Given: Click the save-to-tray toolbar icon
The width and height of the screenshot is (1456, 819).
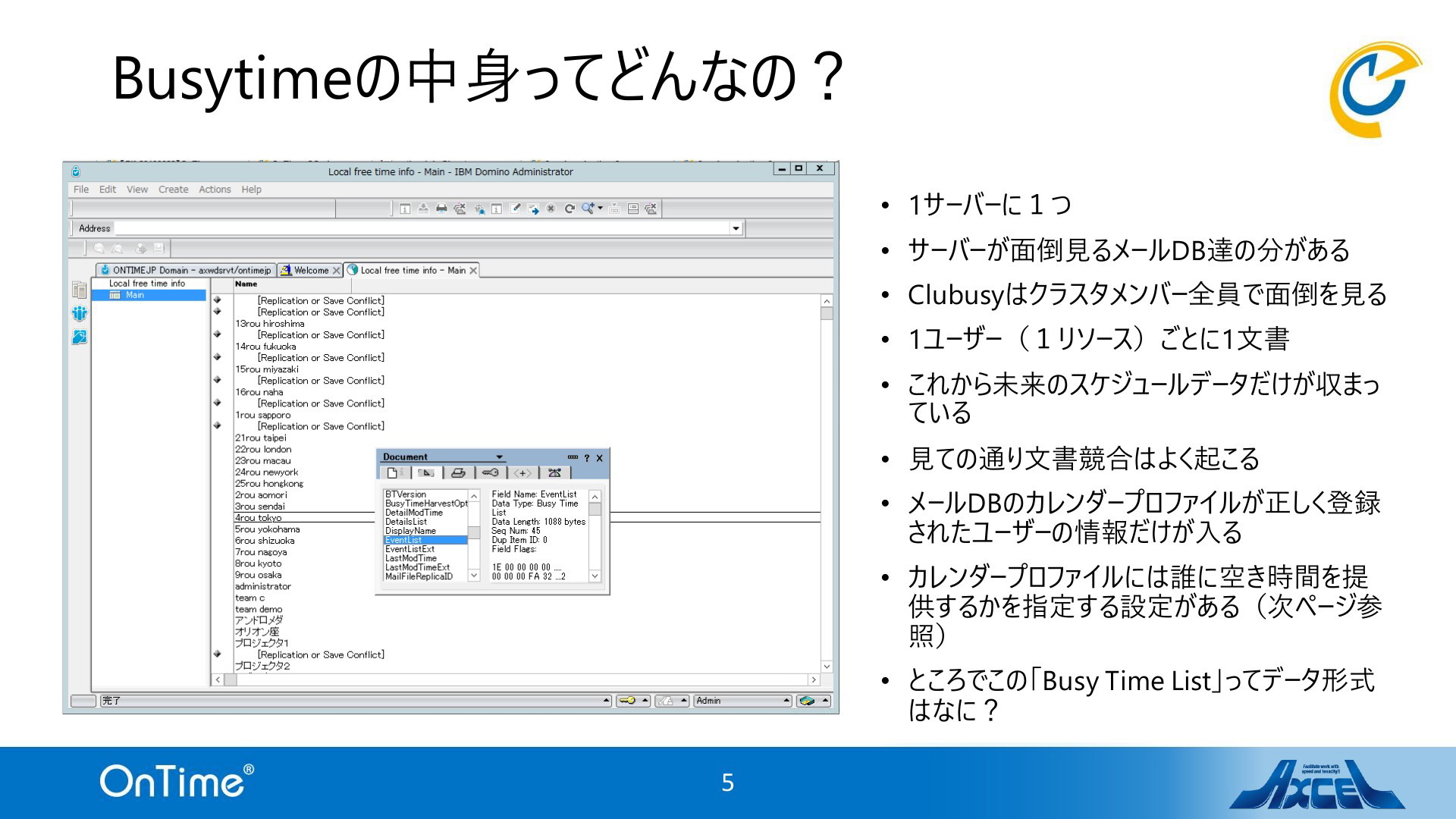Looking at the screenshot, I should 423,209.
